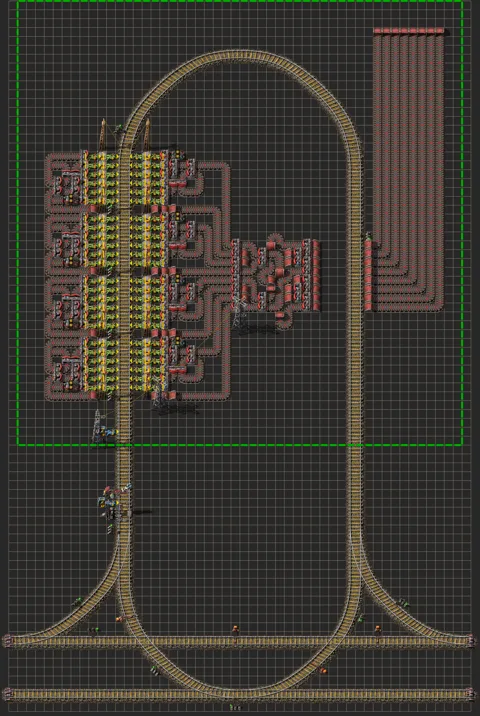The width and height of the screenshot is (480, 716).
Task: Select the power pole below the station left of the rail
Action: (97, 426)
